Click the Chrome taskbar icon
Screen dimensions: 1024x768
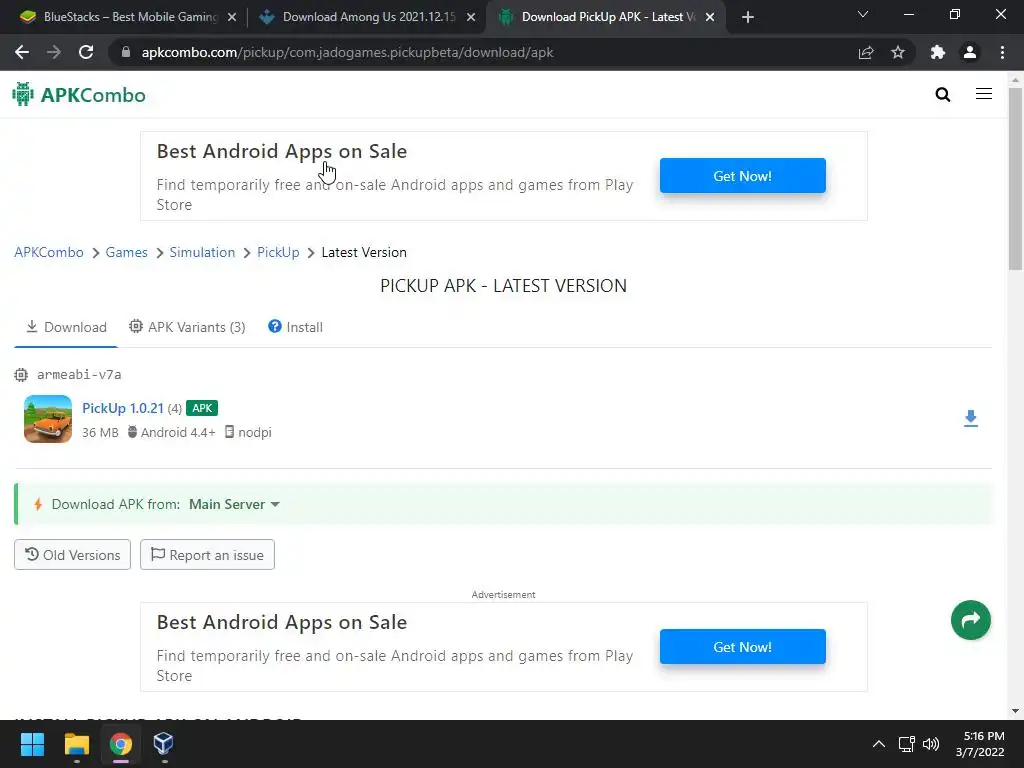tap(121, 744)
